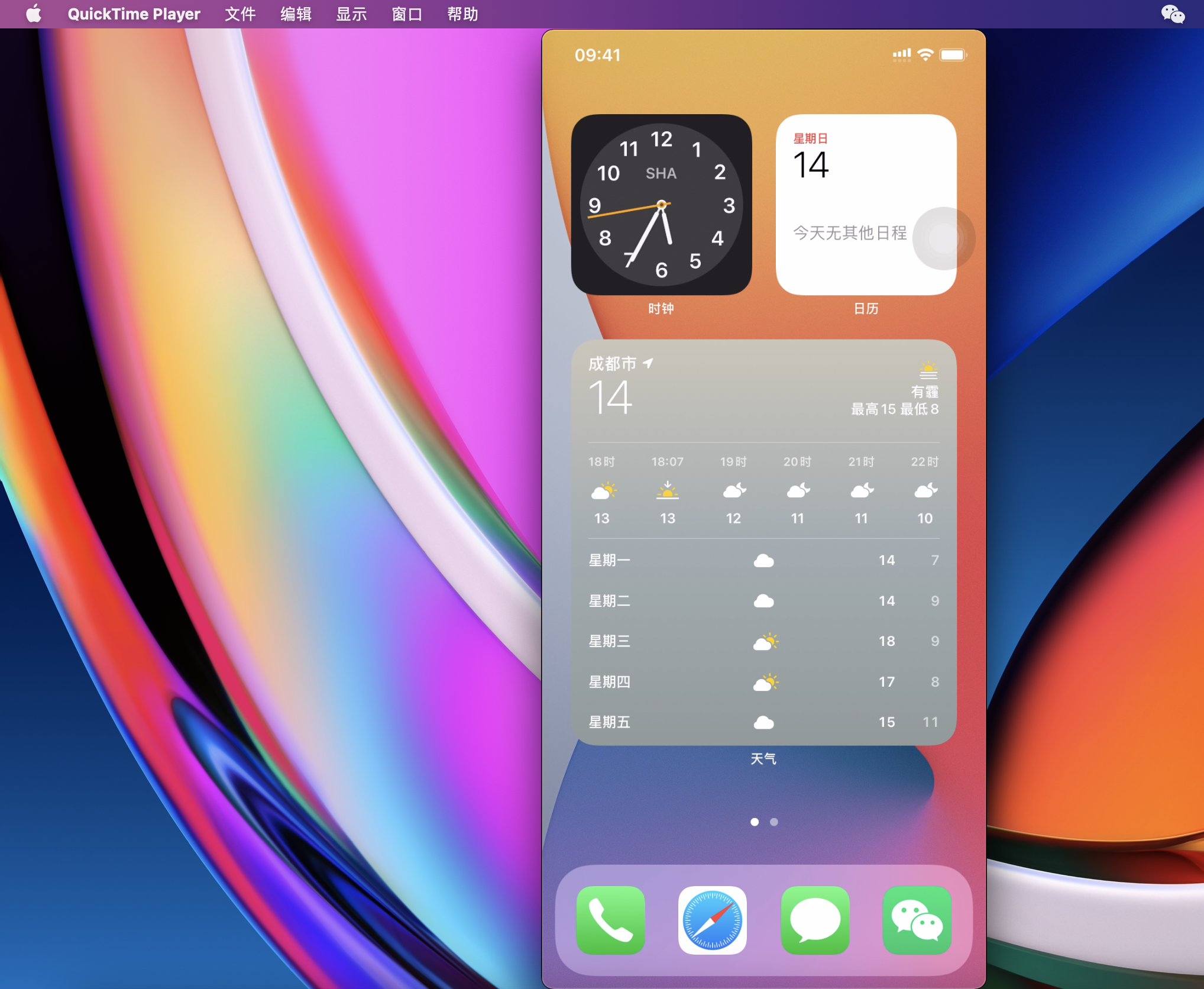This screenshot has width=1204, height=989.
Task: Tap the cellular signal bars icon
Action: click(x=902, y=55)
